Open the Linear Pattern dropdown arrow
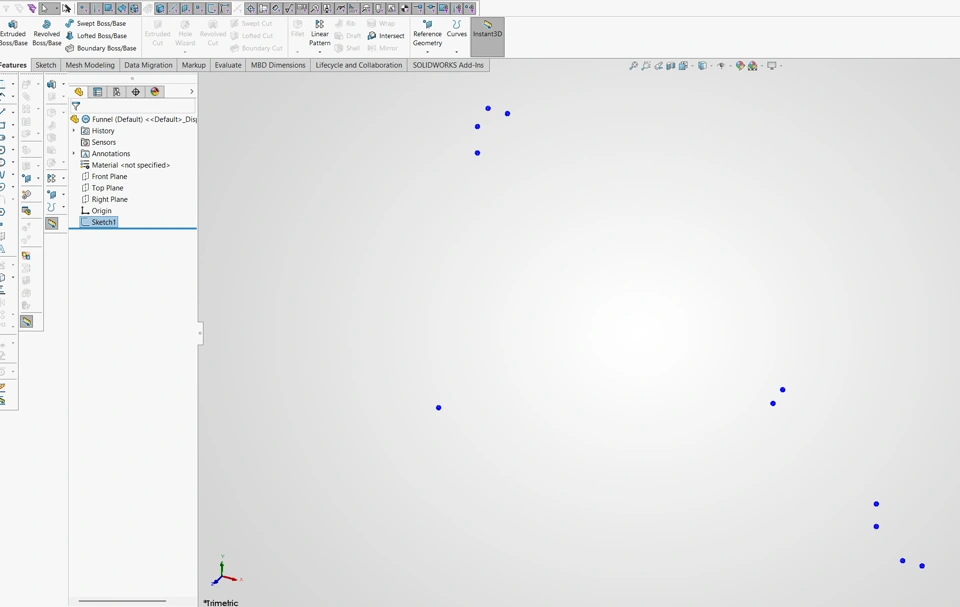This screenshot has width=960, height=607. click(320, 52)
